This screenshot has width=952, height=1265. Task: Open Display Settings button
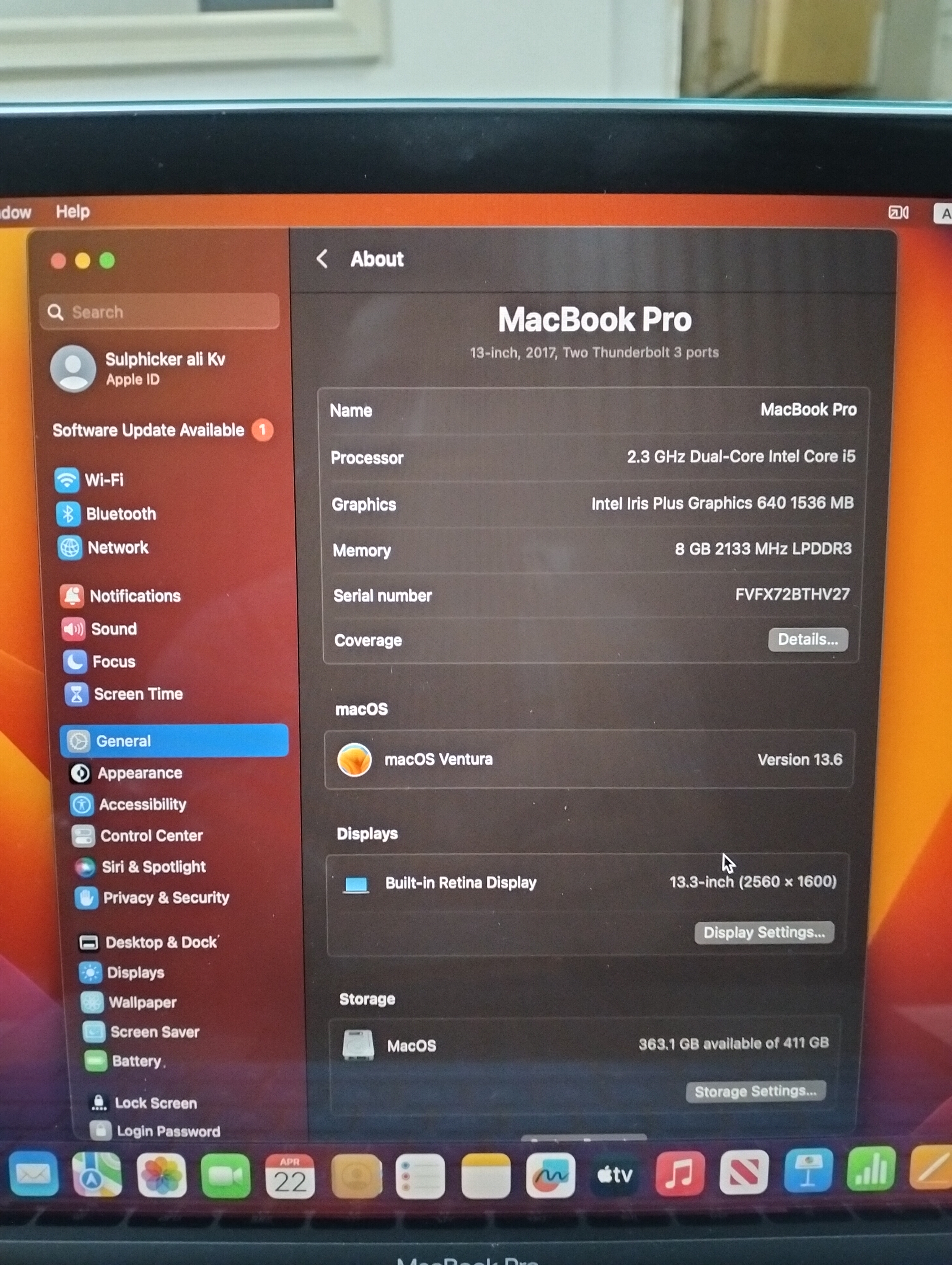[x=764, y=933]
